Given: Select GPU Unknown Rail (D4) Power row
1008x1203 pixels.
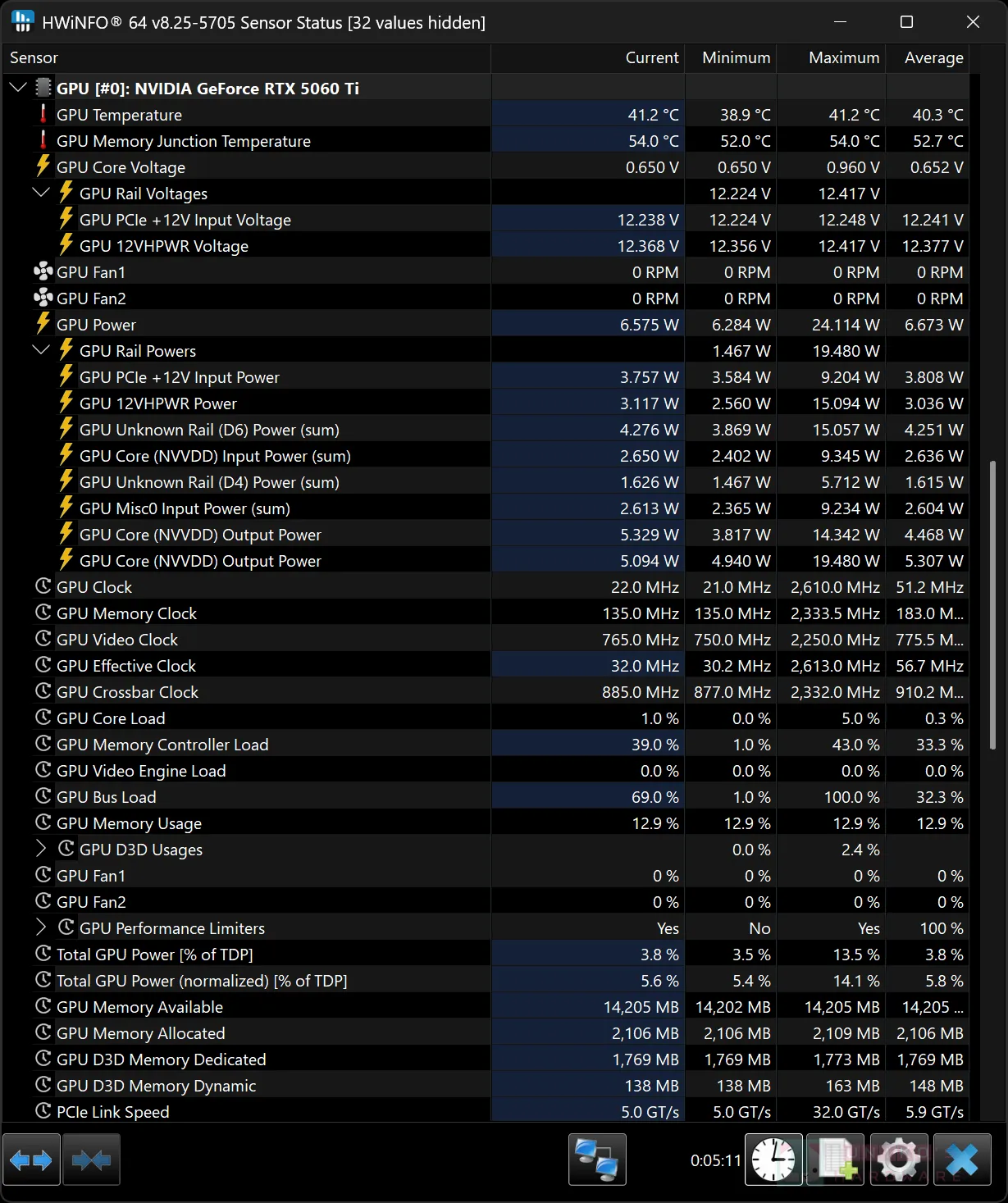Looking at the screenshot, I should coord(486,482).
